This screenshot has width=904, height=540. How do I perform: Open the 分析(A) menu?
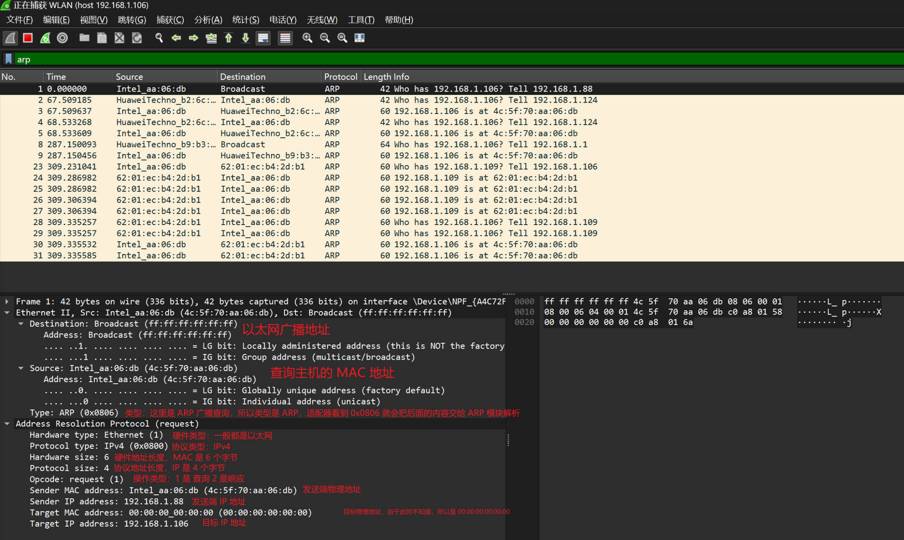tap(208, 20)
